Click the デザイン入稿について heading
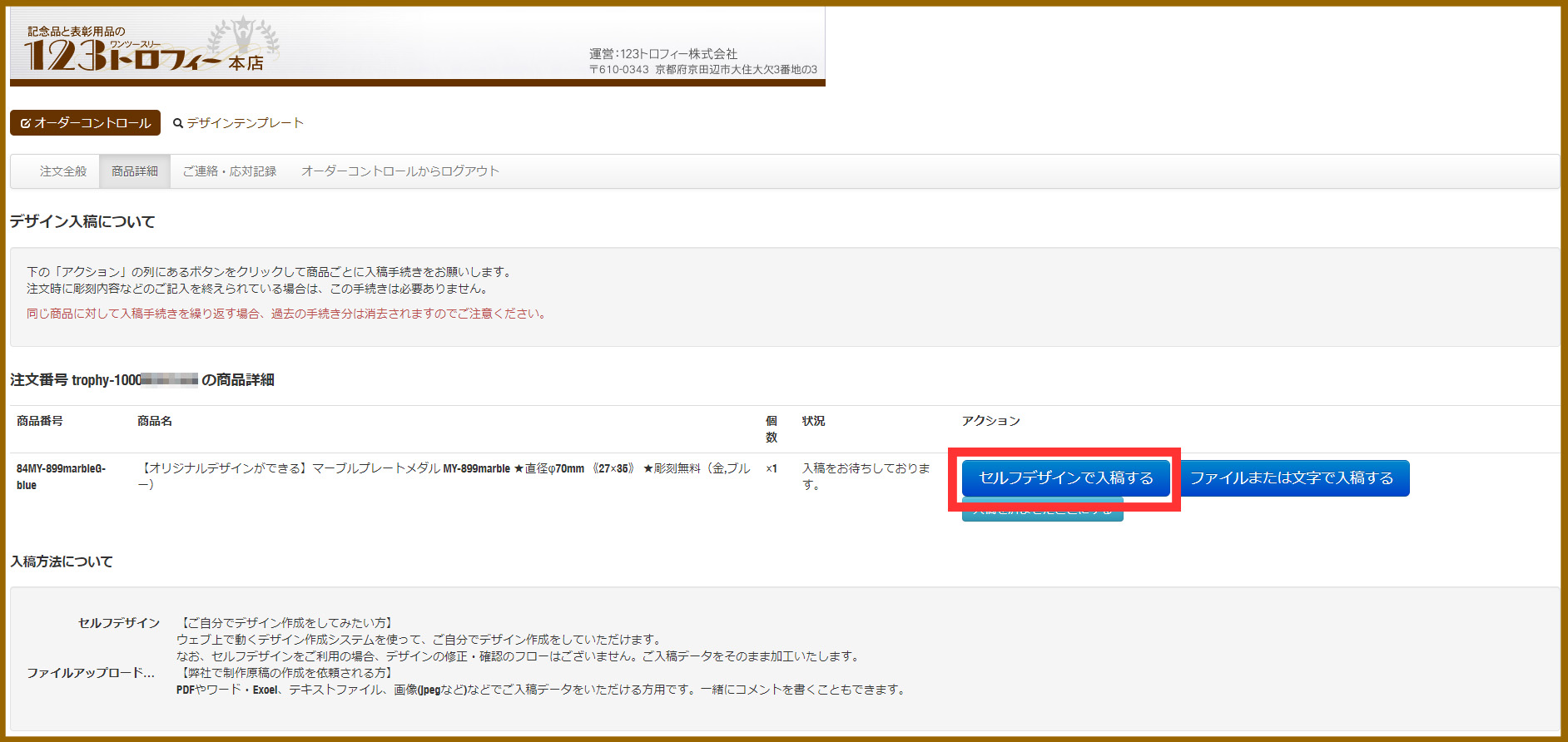This screenshot has height=742, width=1568. coord(82,221)
